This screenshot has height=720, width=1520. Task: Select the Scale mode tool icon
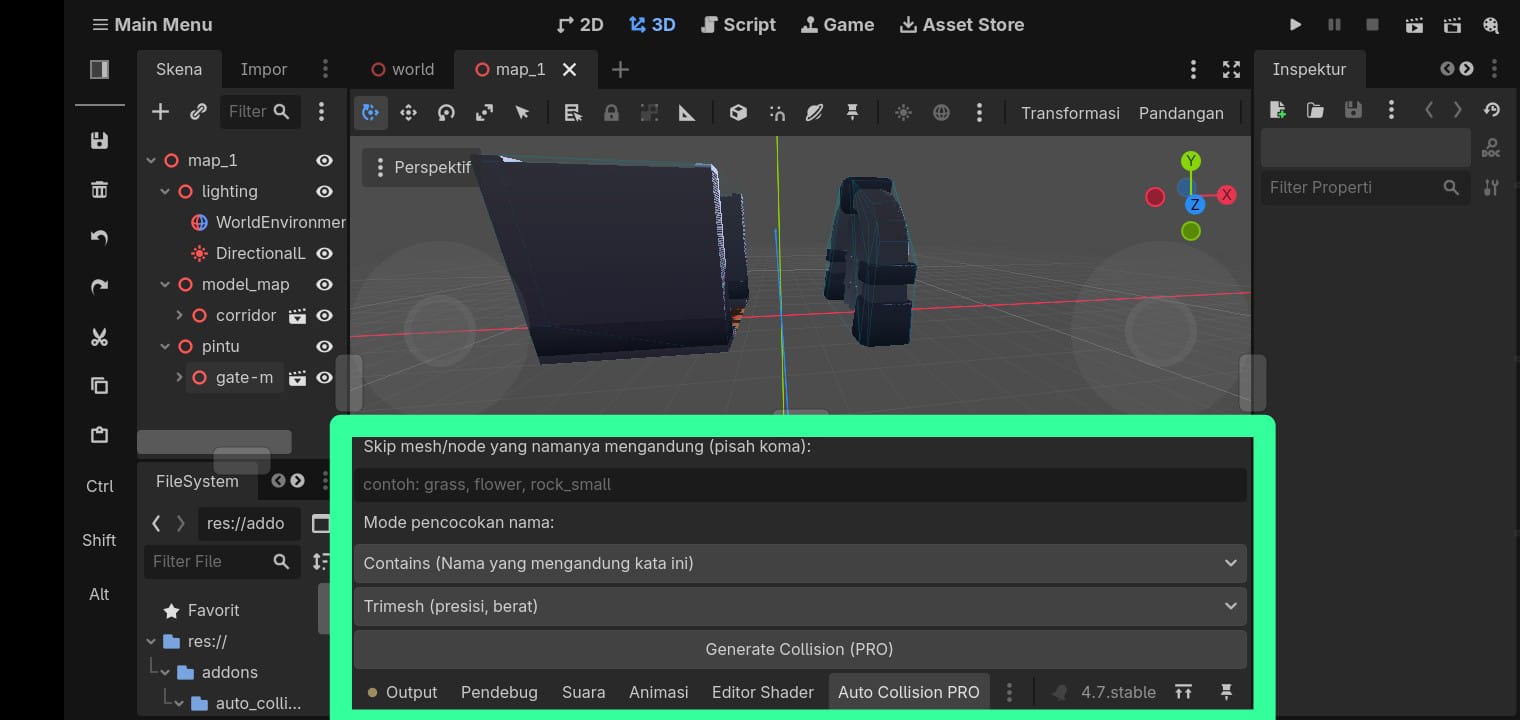[x=484, y=113]
